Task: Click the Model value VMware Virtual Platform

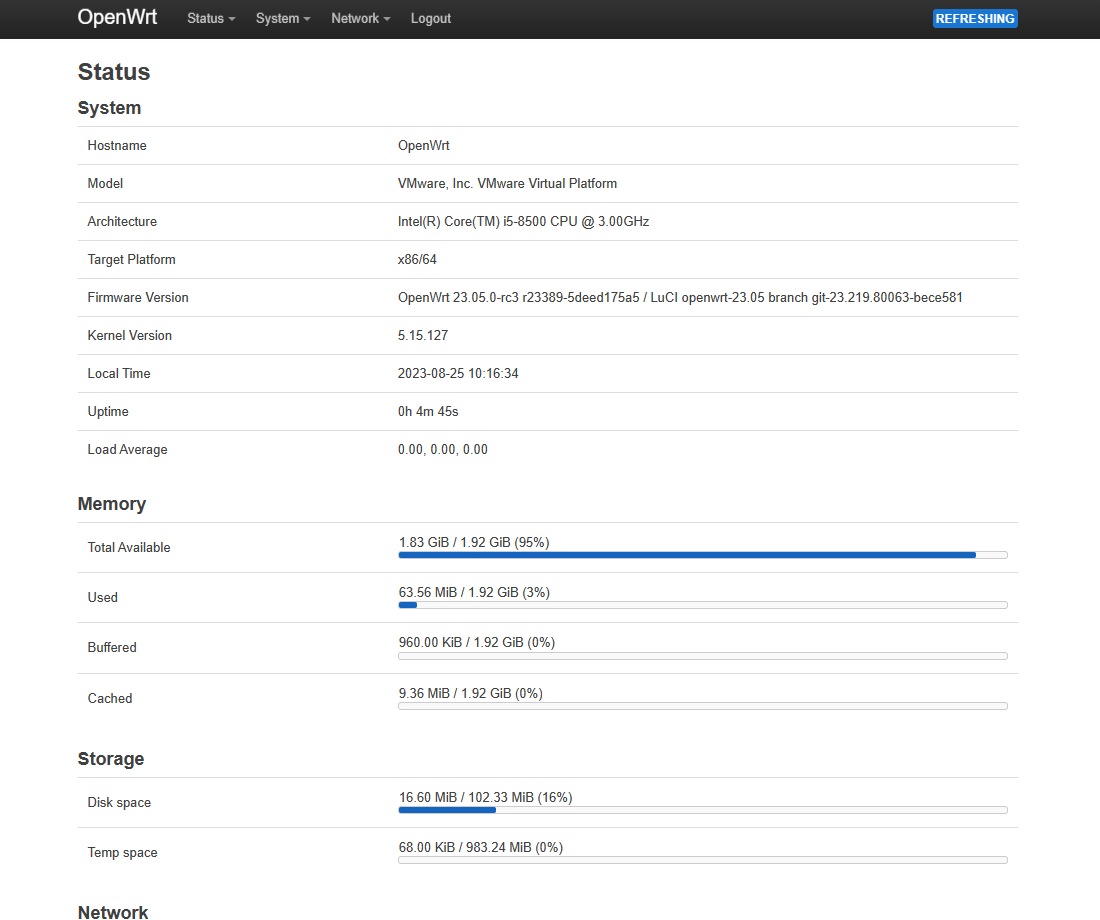Action: [507, 183]
